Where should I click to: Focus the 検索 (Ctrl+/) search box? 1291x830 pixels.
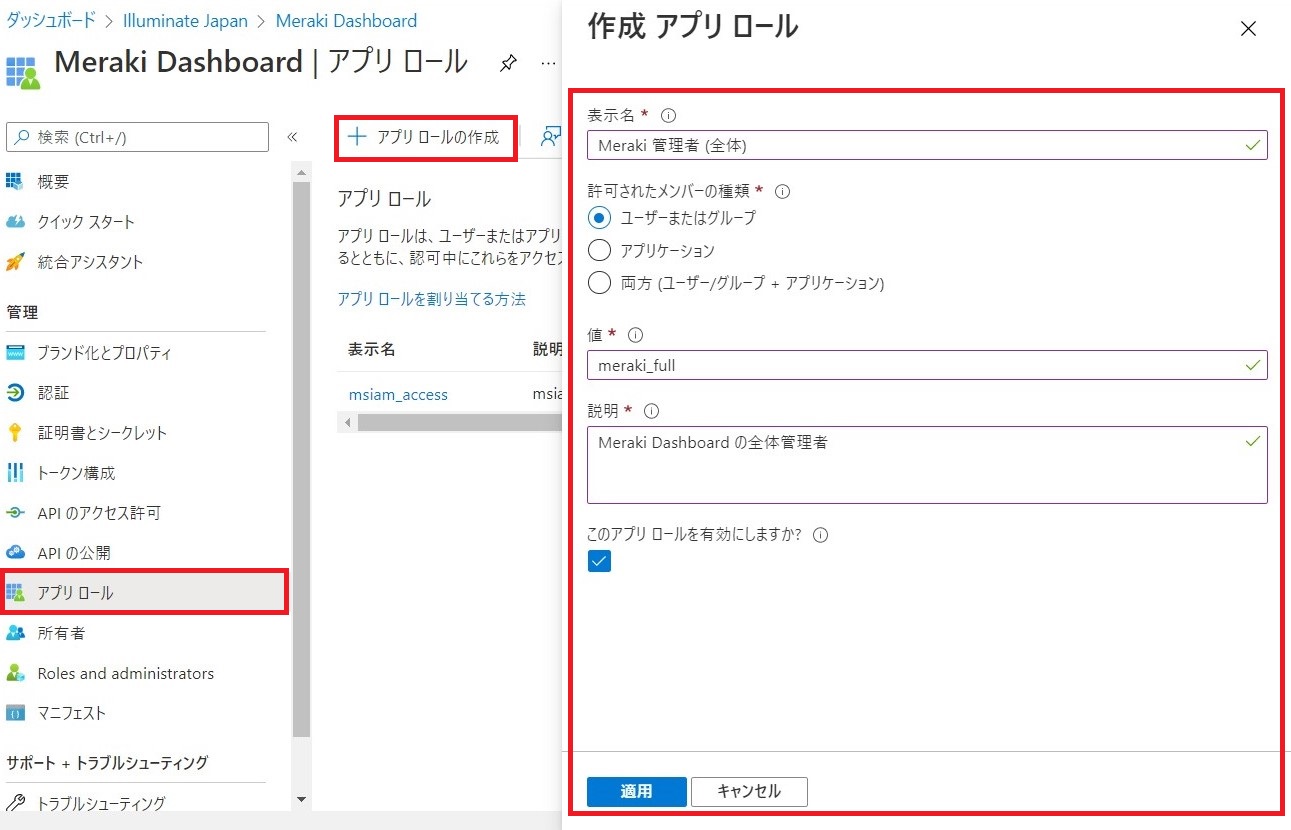[138, 137]
